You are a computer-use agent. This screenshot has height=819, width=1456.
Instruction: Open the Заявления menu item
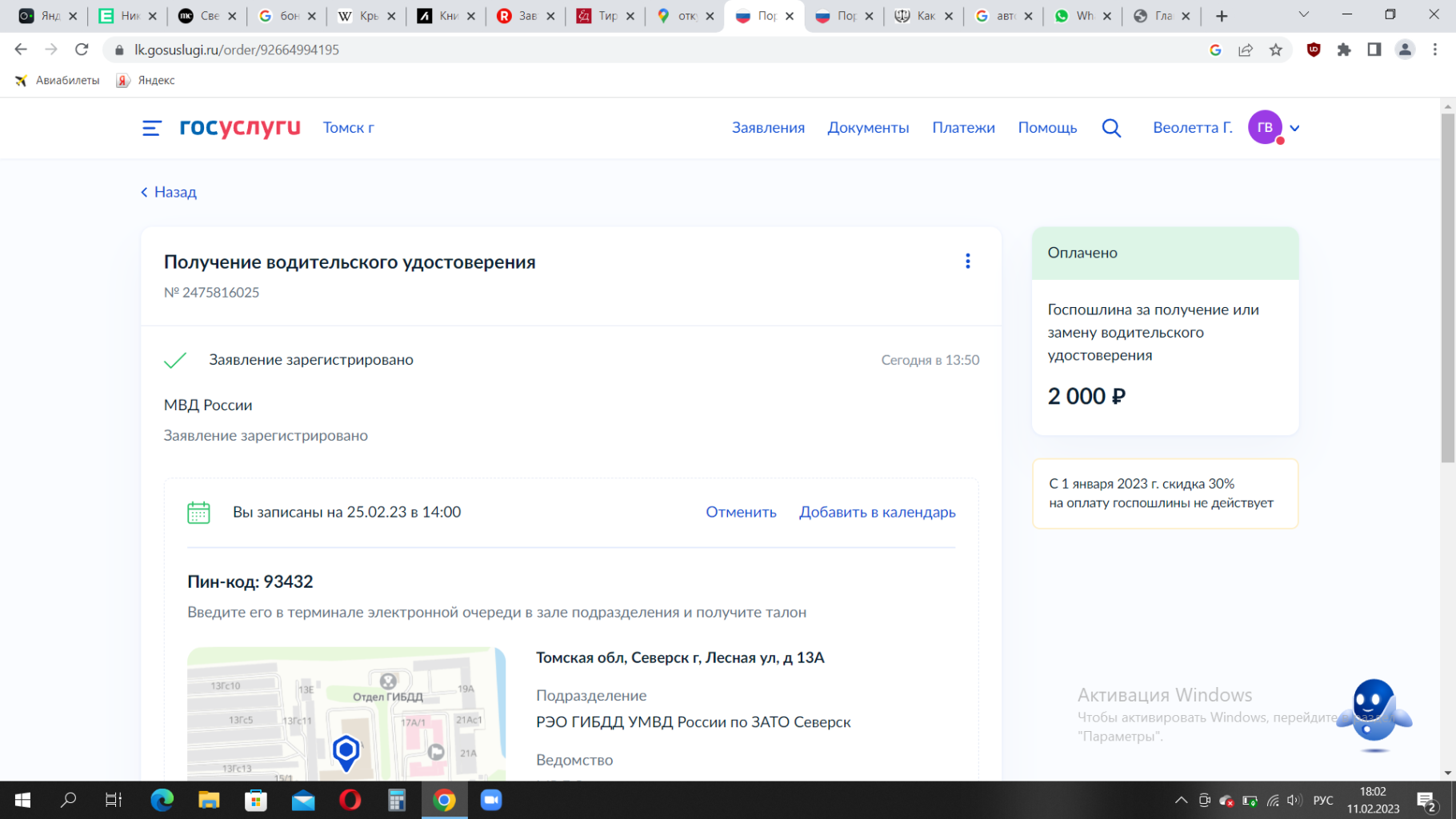click(768, 128)
